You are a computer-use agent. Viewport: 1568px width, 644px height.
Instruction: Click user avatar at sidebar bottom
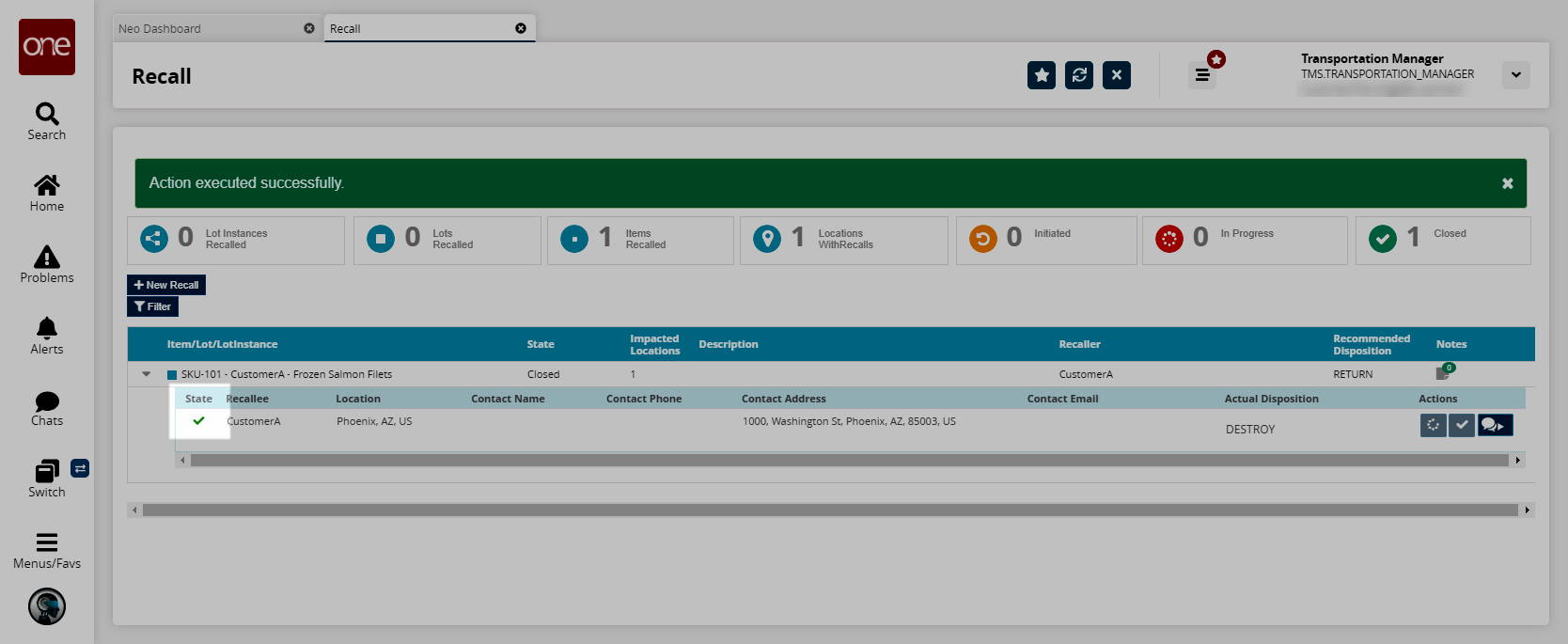47,606
